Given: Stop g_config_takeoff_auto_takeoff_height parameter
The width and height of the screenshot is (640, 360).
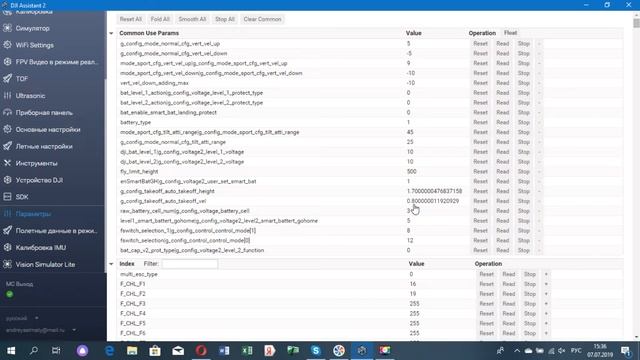Looking at the screenshot, I should click(524, 191).
